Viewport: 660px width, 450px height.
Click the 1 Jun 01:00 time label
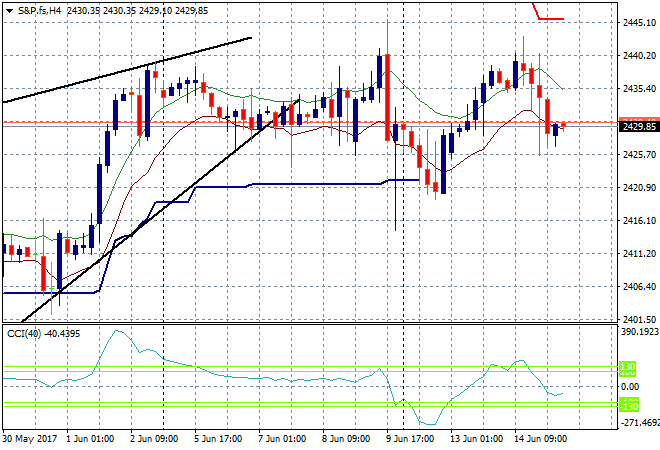[x=90, y=439]
